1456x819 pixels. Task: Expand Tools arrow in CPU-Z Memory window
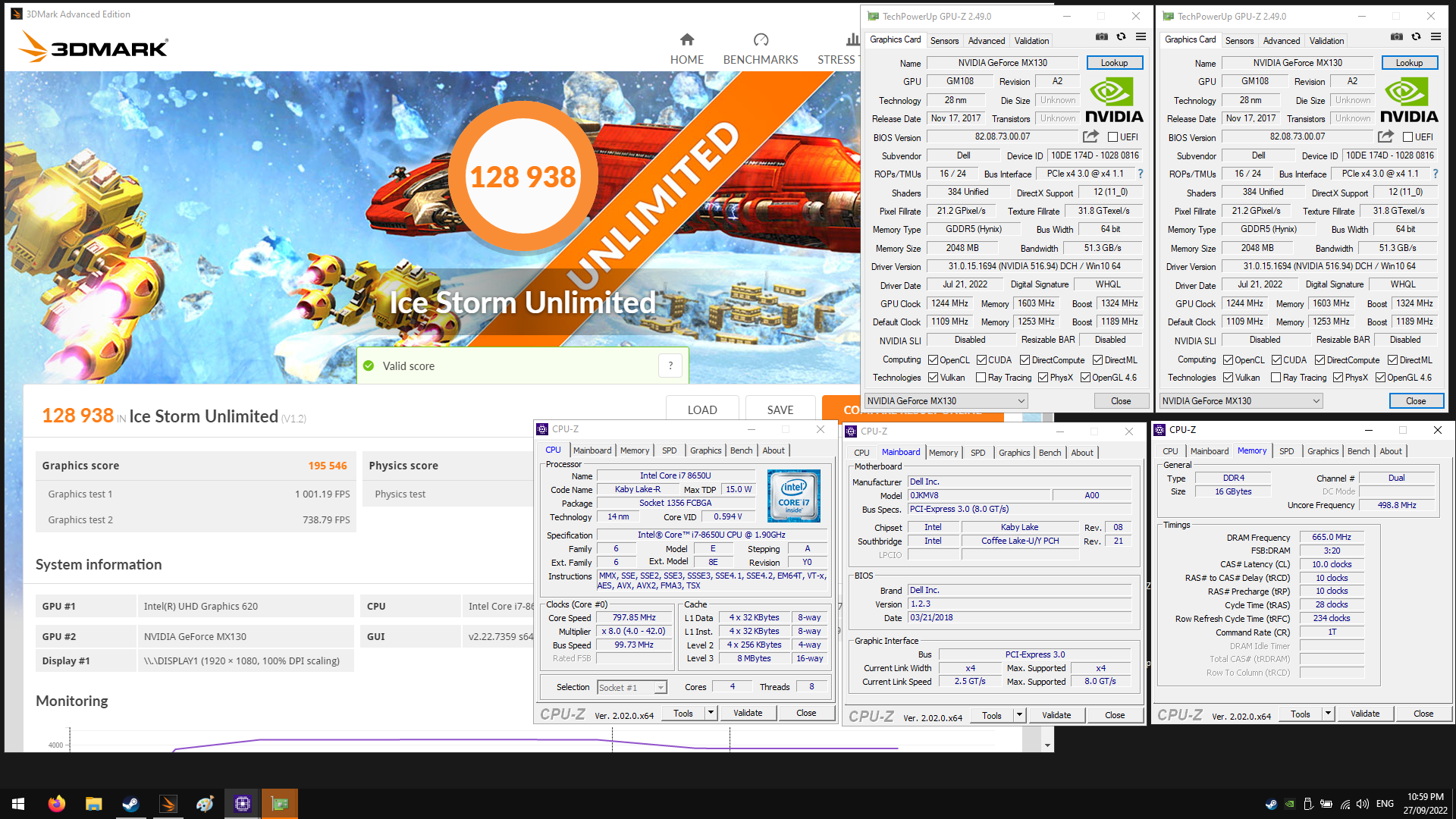pyautogui.click(x=1328, y=714)
